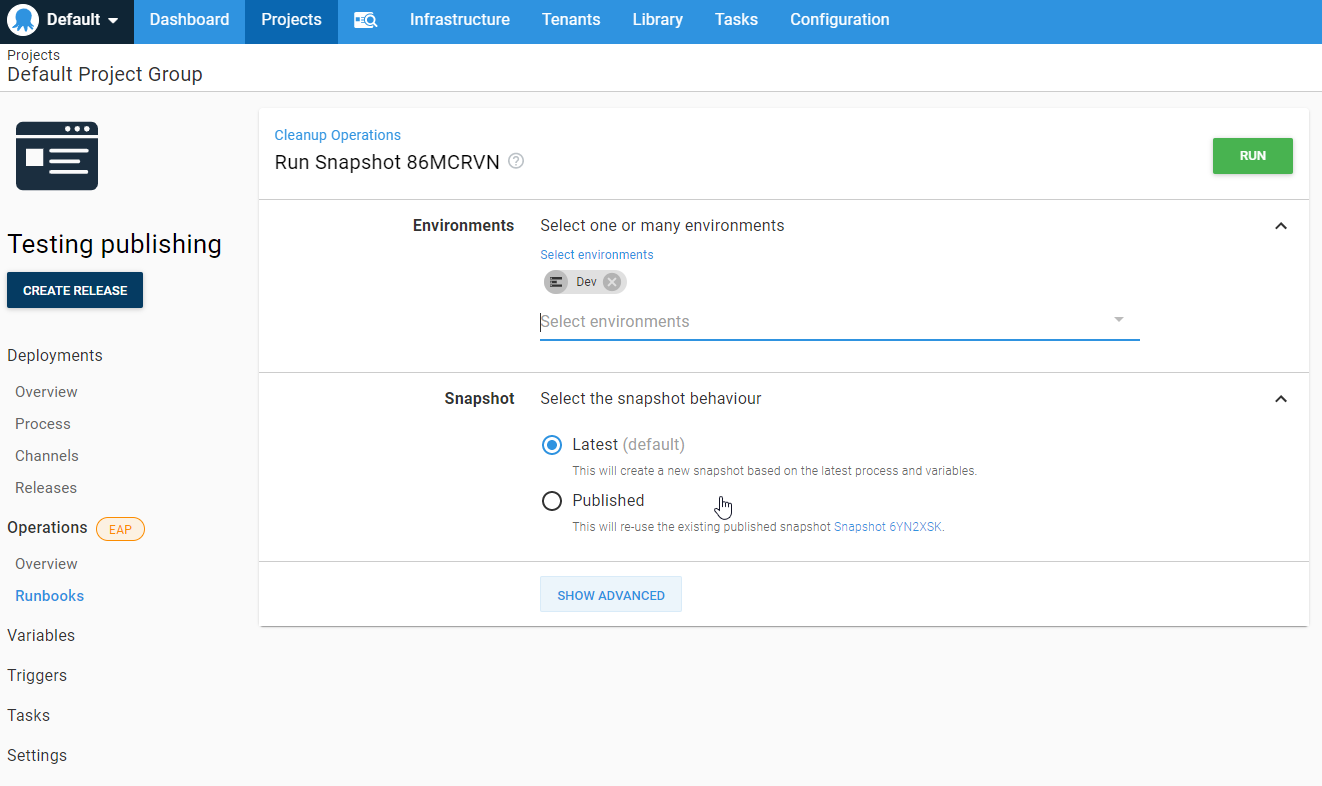Open the Cleanup Operations breadcrumb link
The height and width of the screenshot is (786, 1322).
338,135
